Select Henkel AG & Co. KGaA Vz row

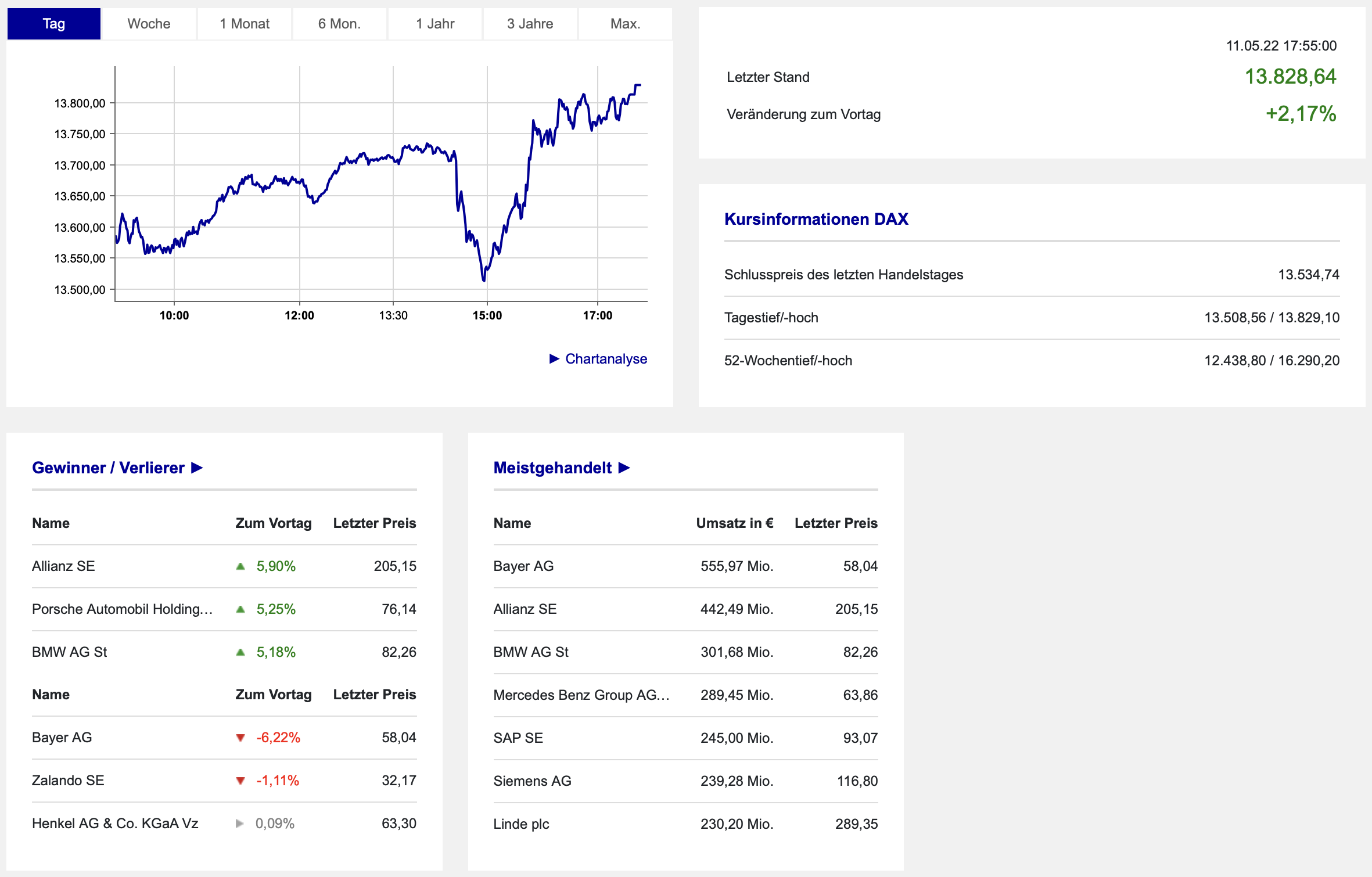click(224, 824)
